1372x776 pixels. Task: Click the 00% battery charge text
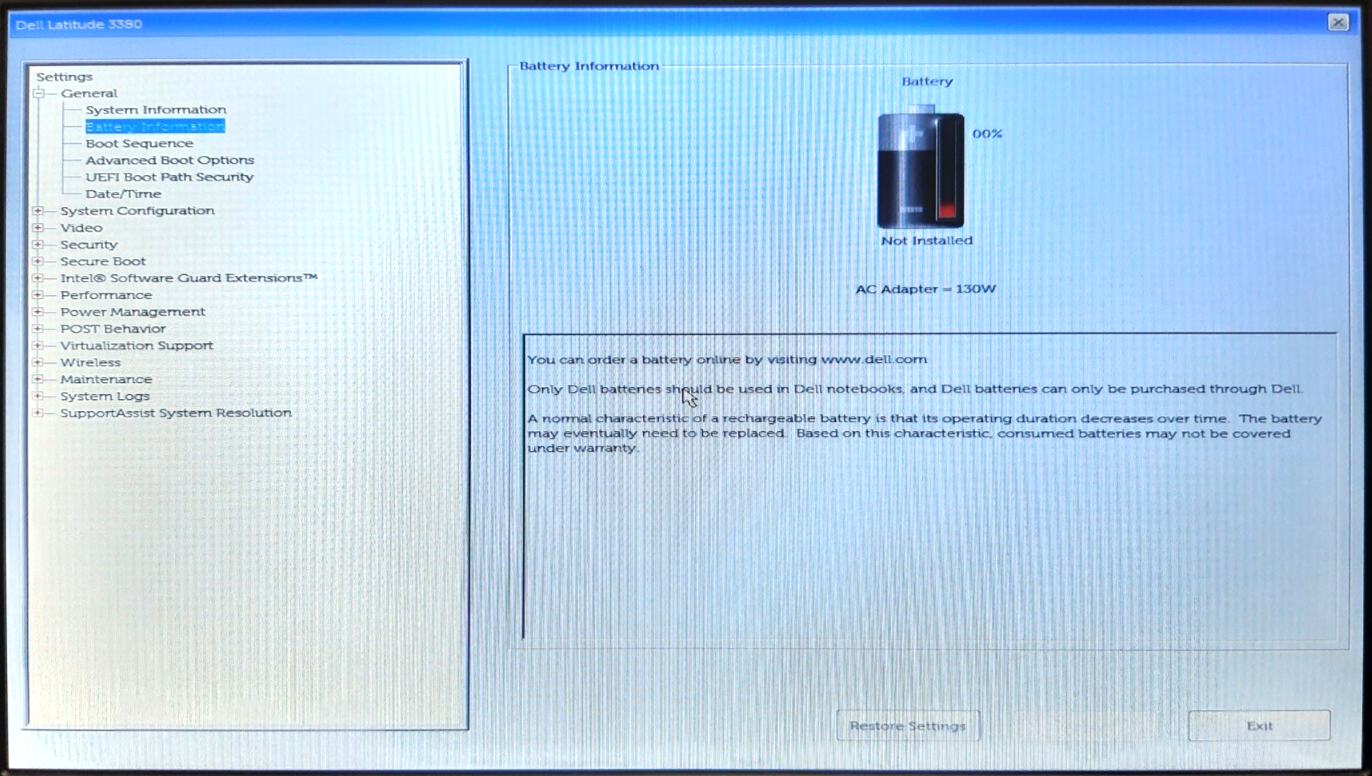[x=987, y=134]
